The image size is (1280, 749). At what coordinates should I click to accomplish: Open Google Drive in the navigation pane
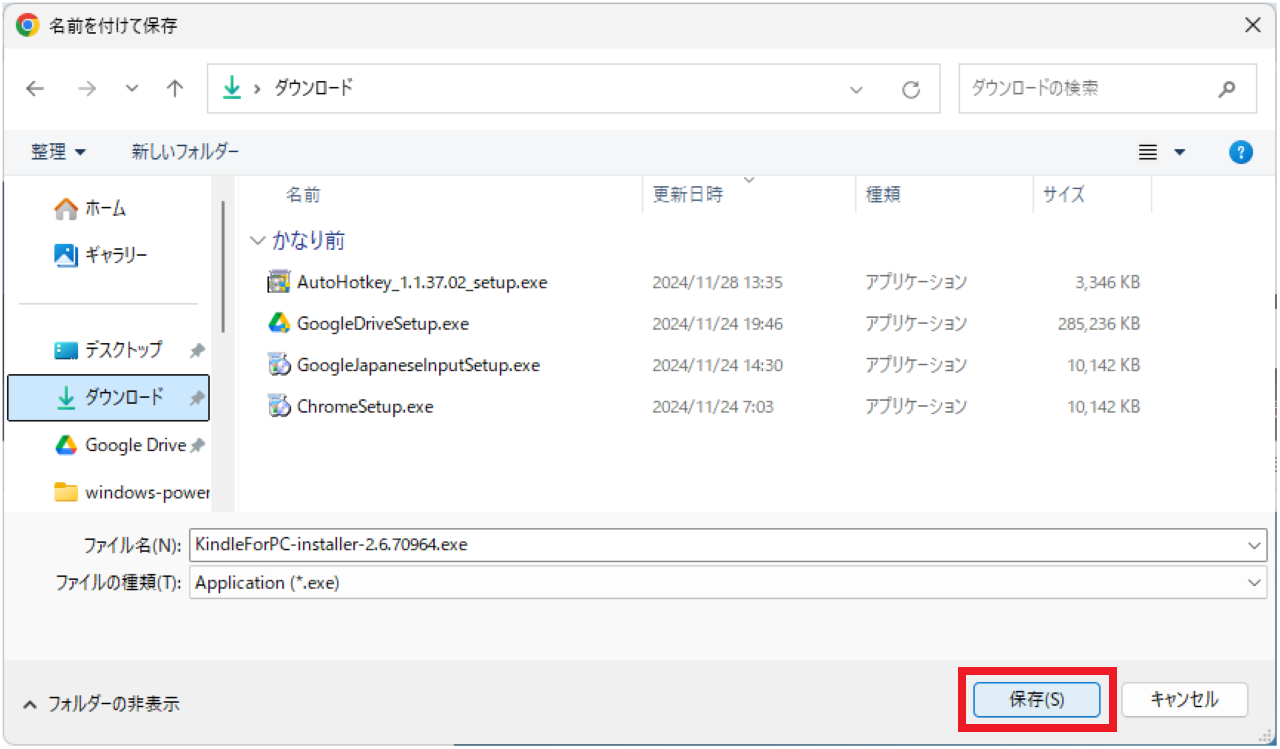point(120,445)
